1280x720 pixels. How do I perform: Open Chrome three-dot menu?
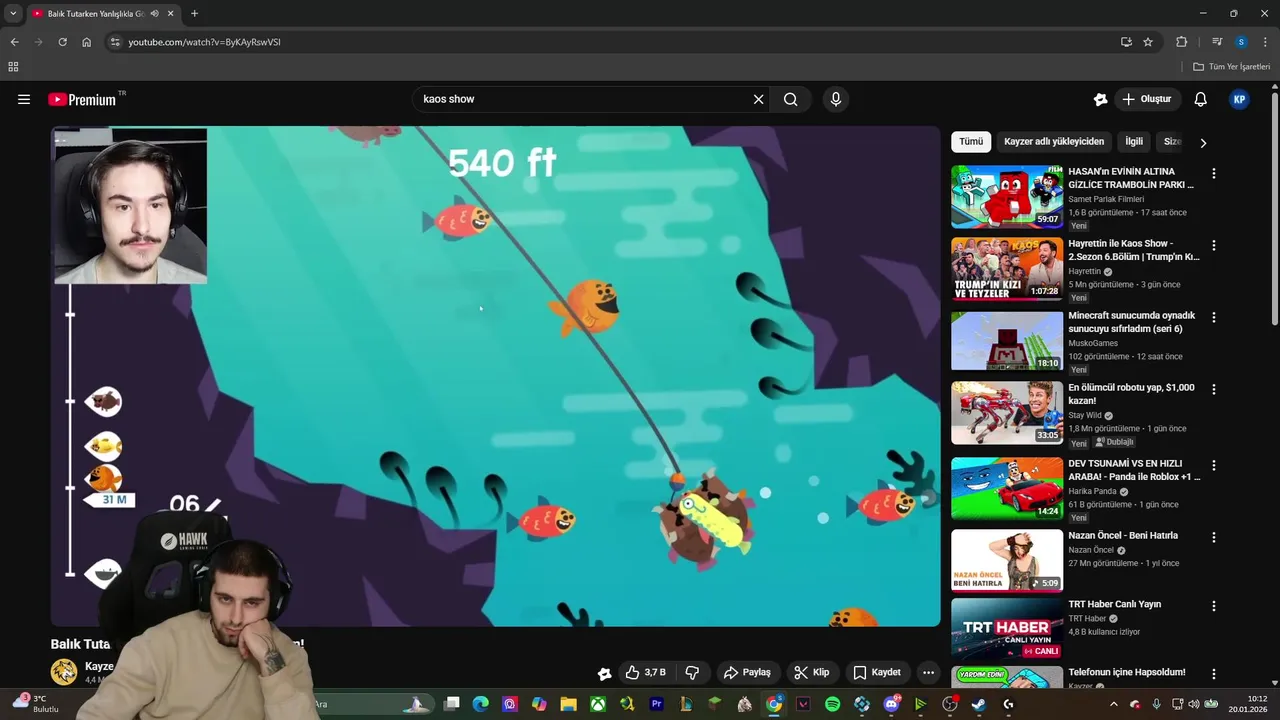[x=1265, y=42]
